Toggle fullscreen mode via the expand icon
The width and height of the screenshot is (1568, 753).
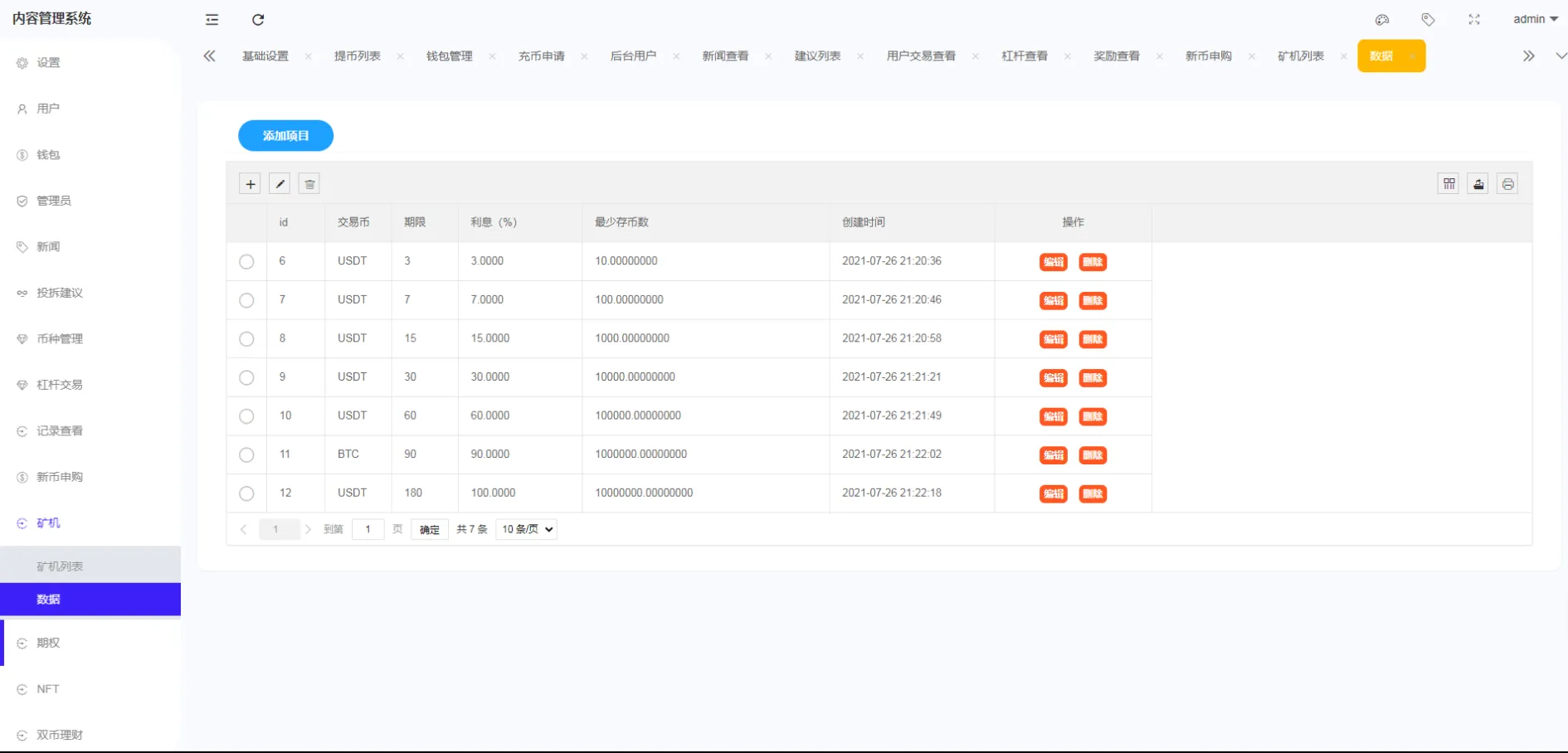(1474, 19)
